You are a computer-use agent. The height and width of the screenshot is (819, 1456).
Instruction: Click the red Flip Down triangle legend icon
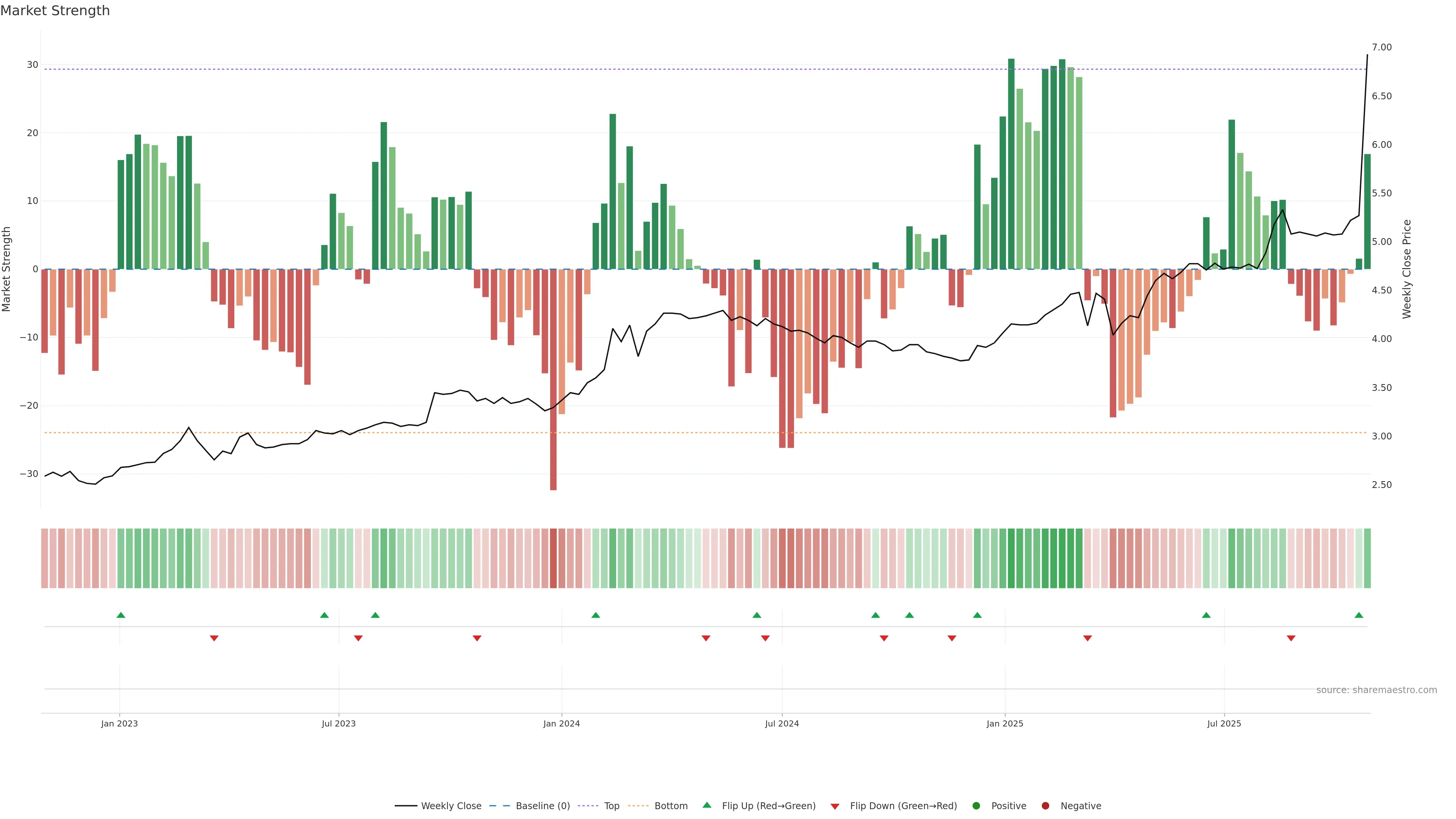tap(835, 806)
